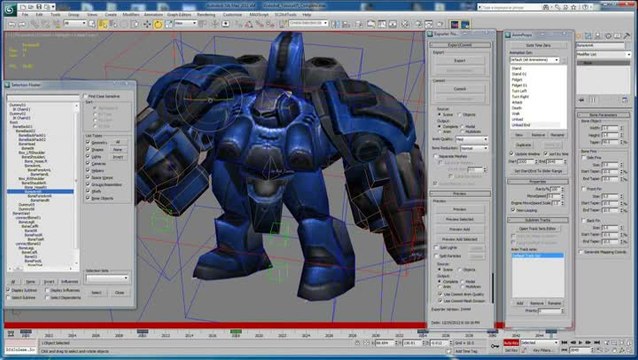Click the Undo icon in the main toolbar

point(12,25)
